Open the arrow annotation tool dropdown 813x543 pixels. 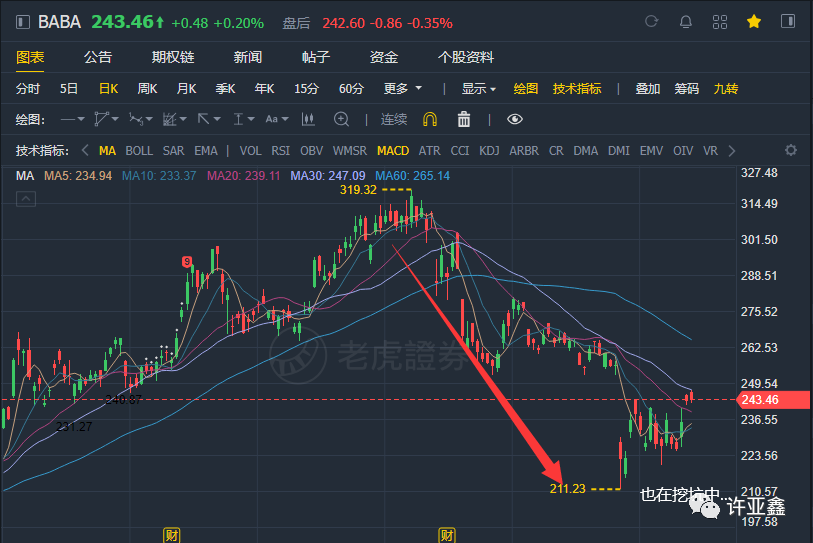click(209, 119)
